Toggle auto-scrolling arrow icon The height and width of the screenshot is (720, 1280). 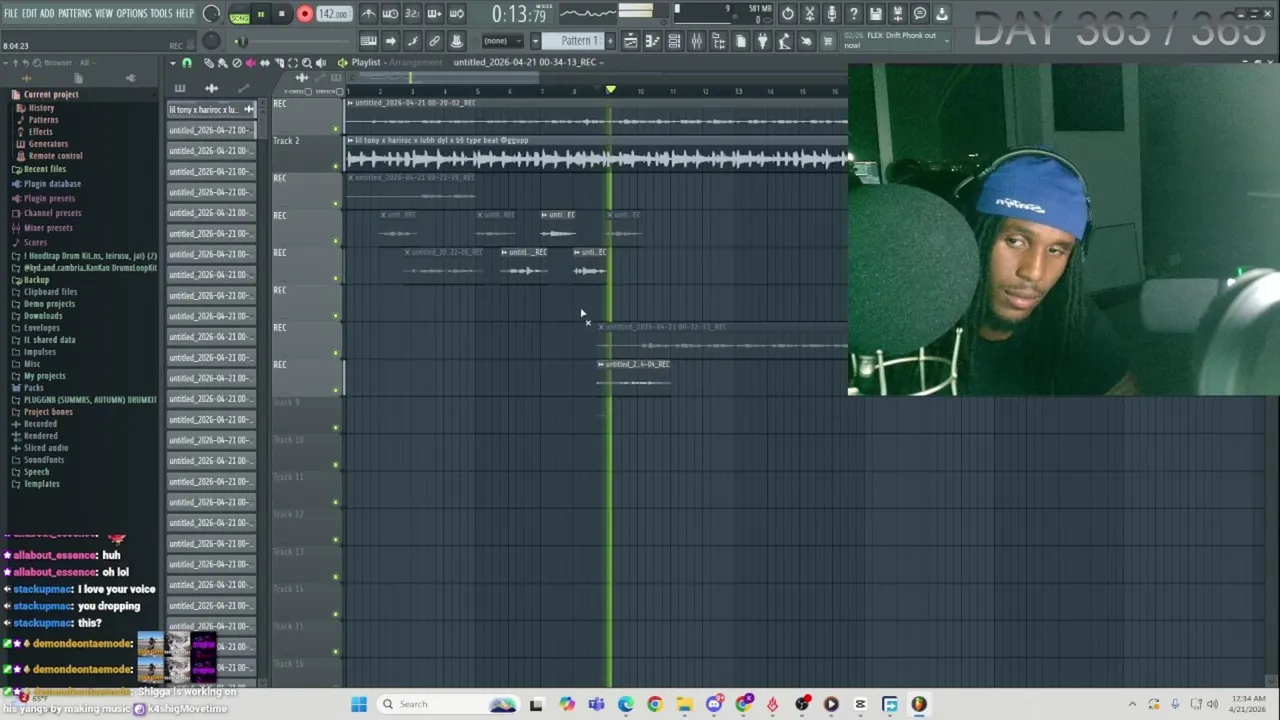point(390,41)
